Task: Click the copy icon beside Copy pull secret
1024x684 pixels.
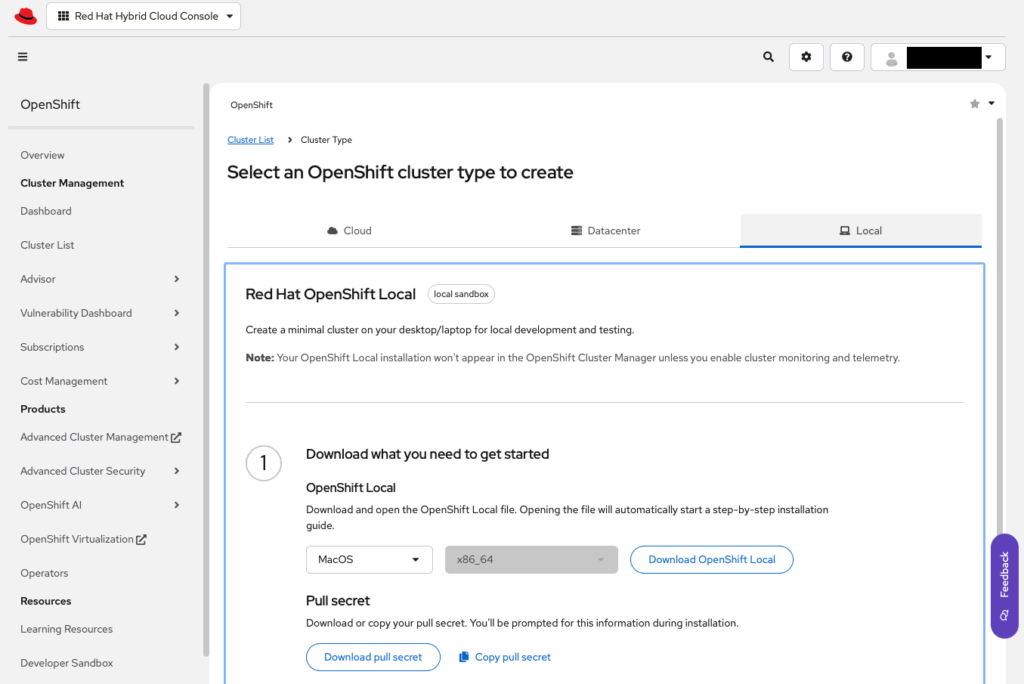Action: 464,657
